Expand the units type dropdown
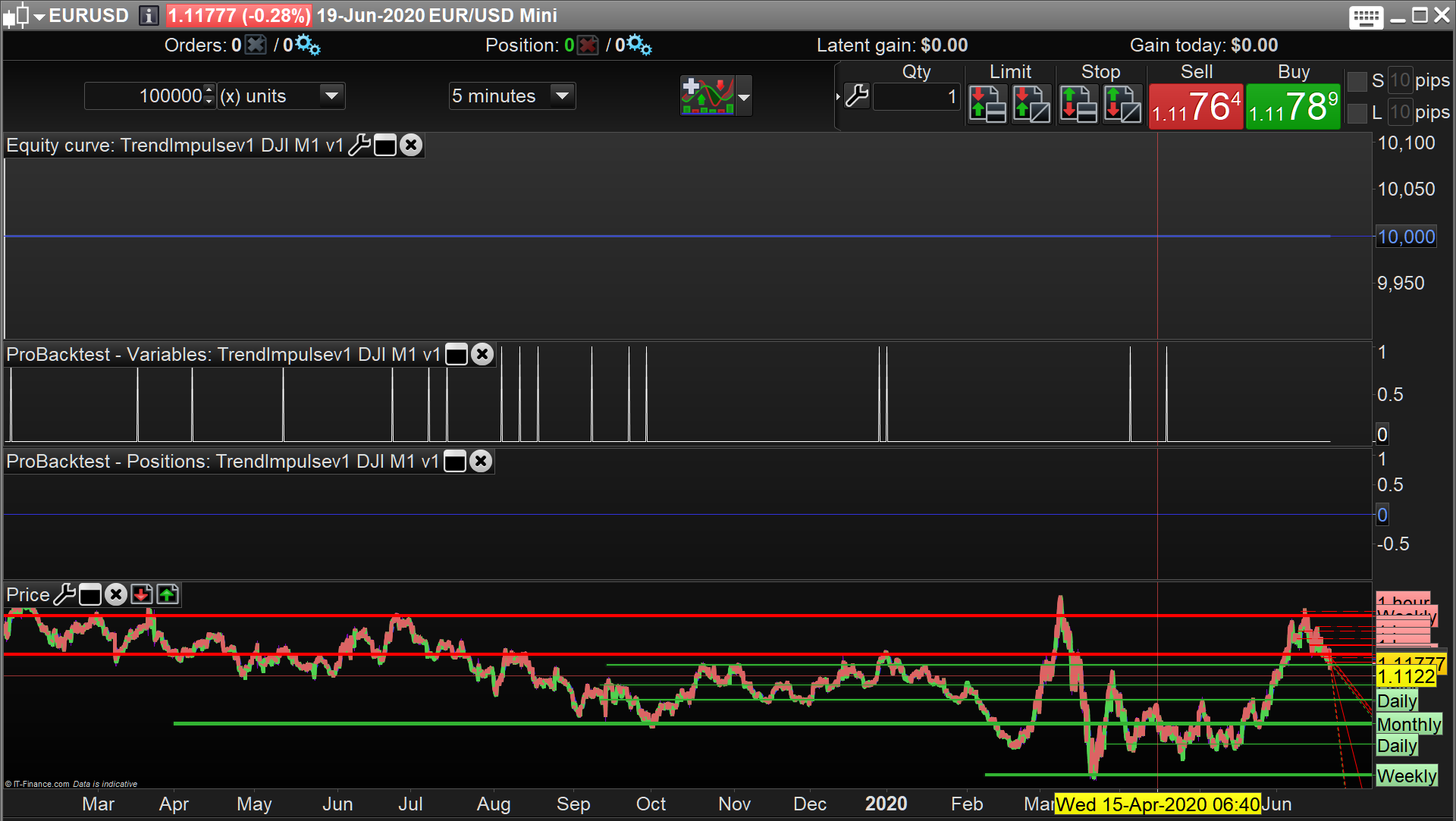This screenshot has width=1456, height=821. click(331, 96)
